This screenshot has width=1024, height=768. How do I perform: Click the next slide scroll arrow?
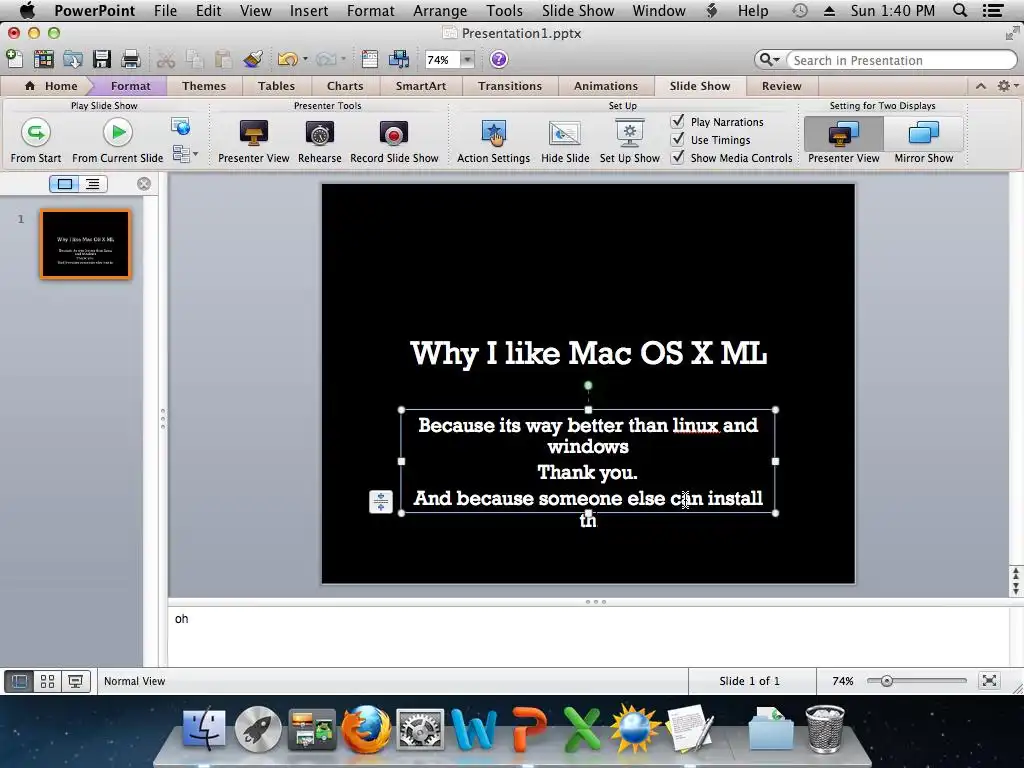1016,588
